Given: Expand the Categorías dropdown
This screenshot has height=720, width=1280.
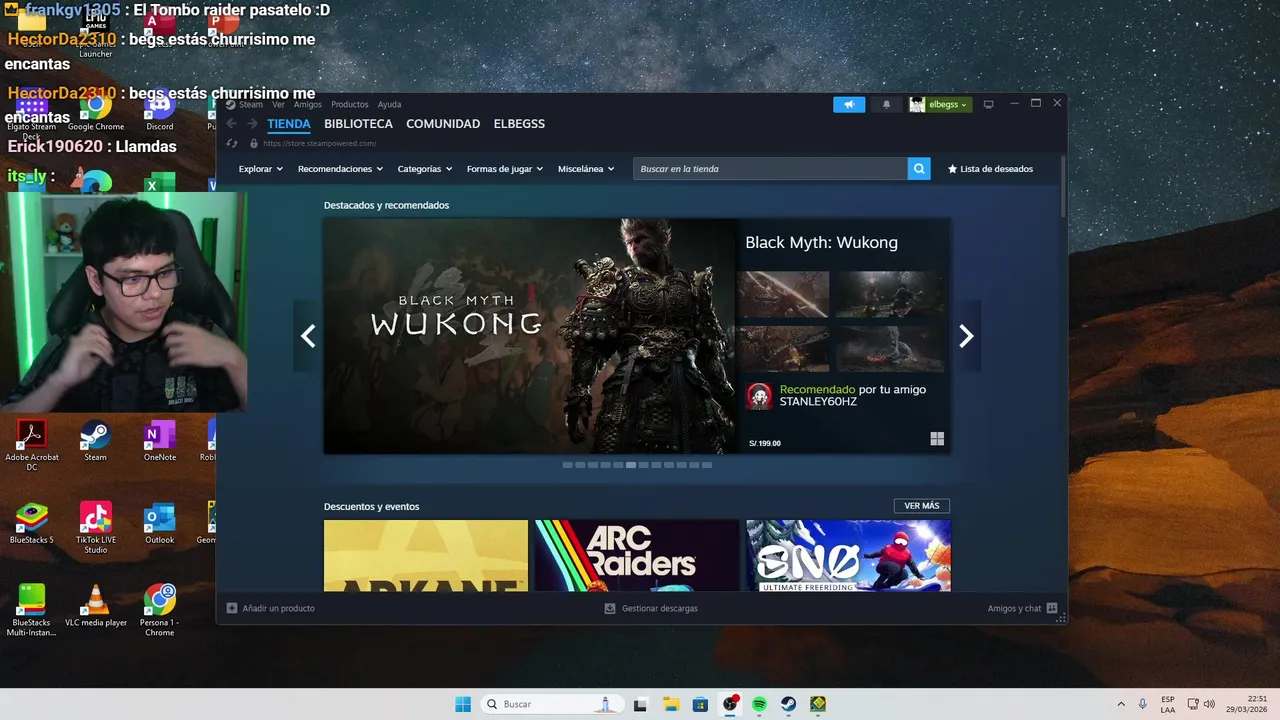Looking at the screenshot, I should click(x=425, y=169).
